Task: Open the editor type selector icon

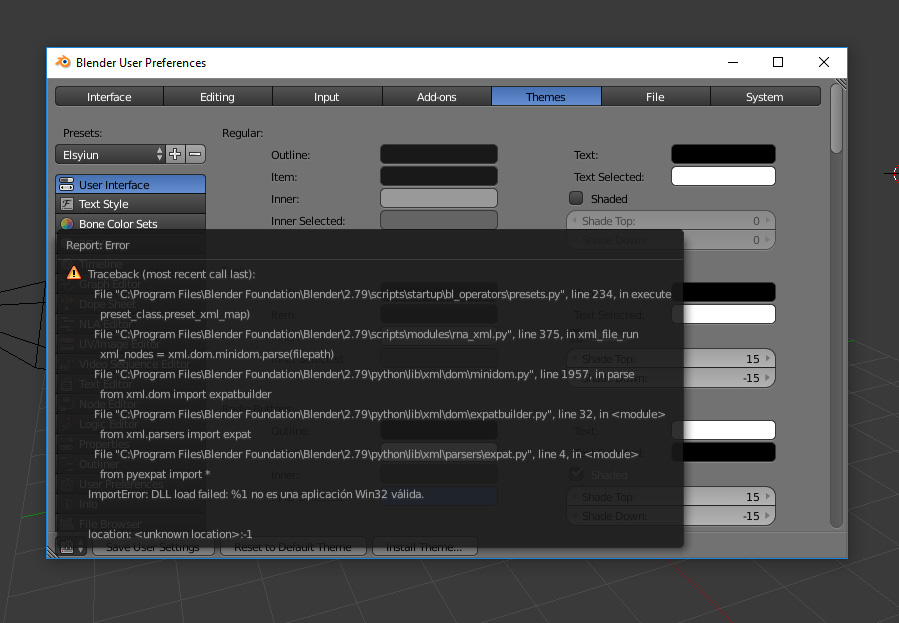Action: coord(71,547)
